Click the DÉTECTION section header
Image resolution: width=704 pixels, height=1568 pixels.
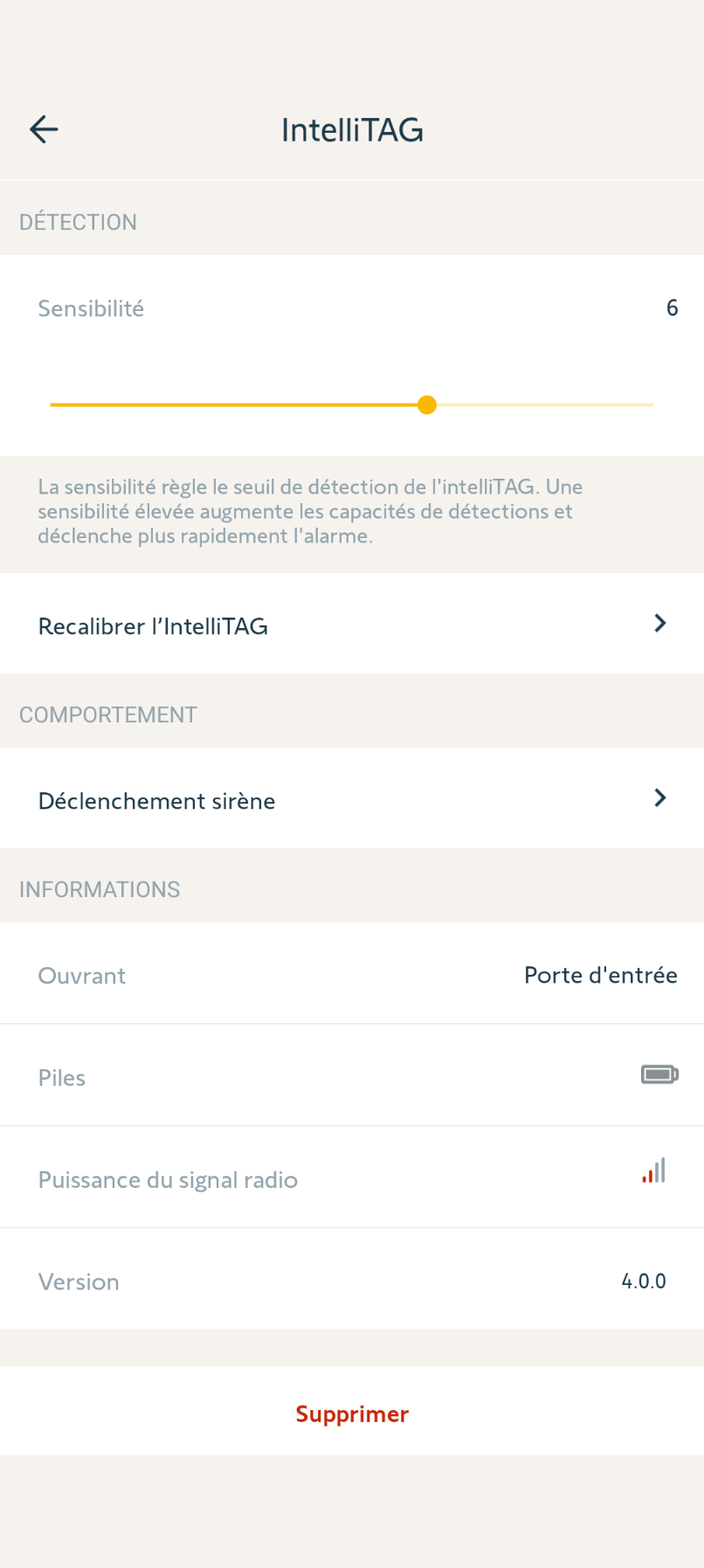point(78,223)
